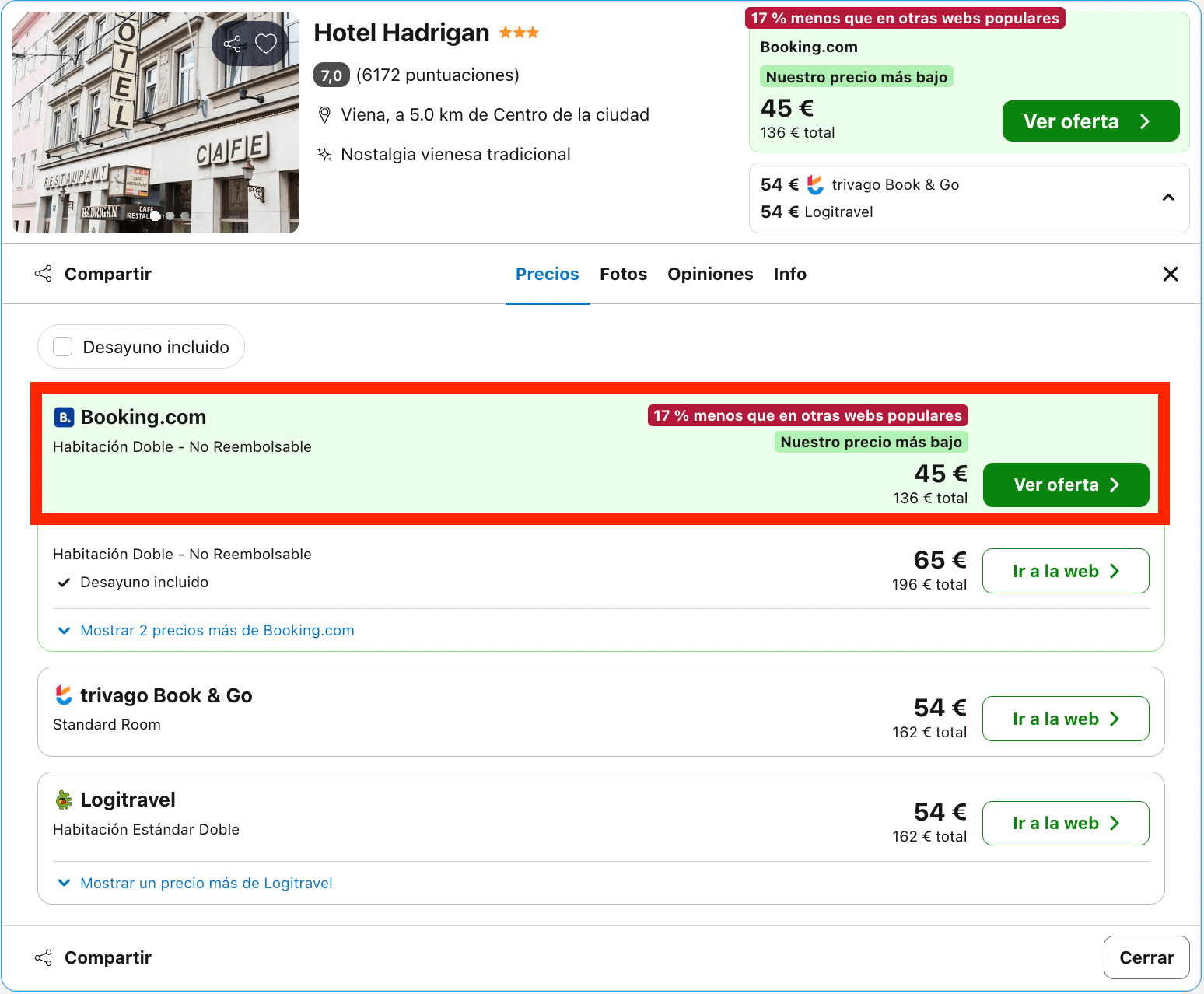This screenshot has height=994, width=1204.
Task: Click the Booking.com logo icon
Action: coord(64,418)
